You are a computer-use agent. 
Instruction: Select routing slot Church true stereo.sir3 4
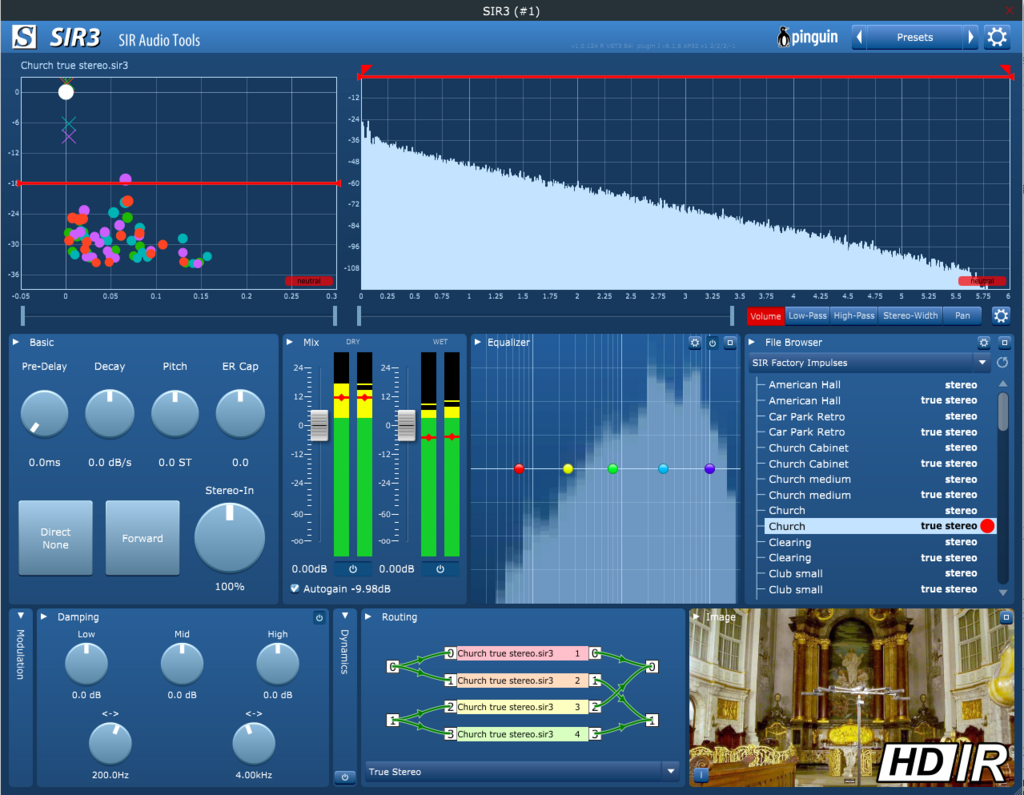coord(522,734)
